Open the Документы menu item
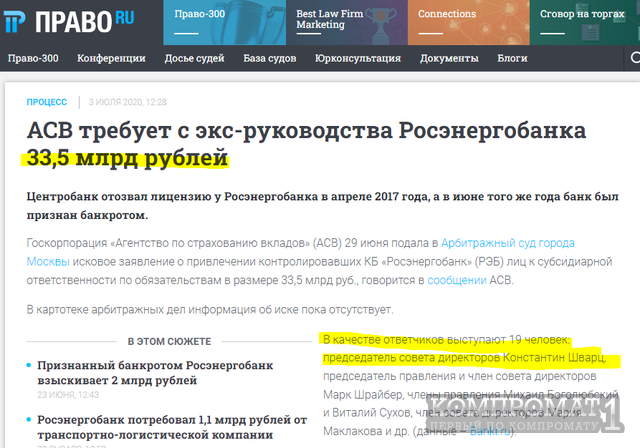This screenshot has height=448, width=640. pos(449,58)
